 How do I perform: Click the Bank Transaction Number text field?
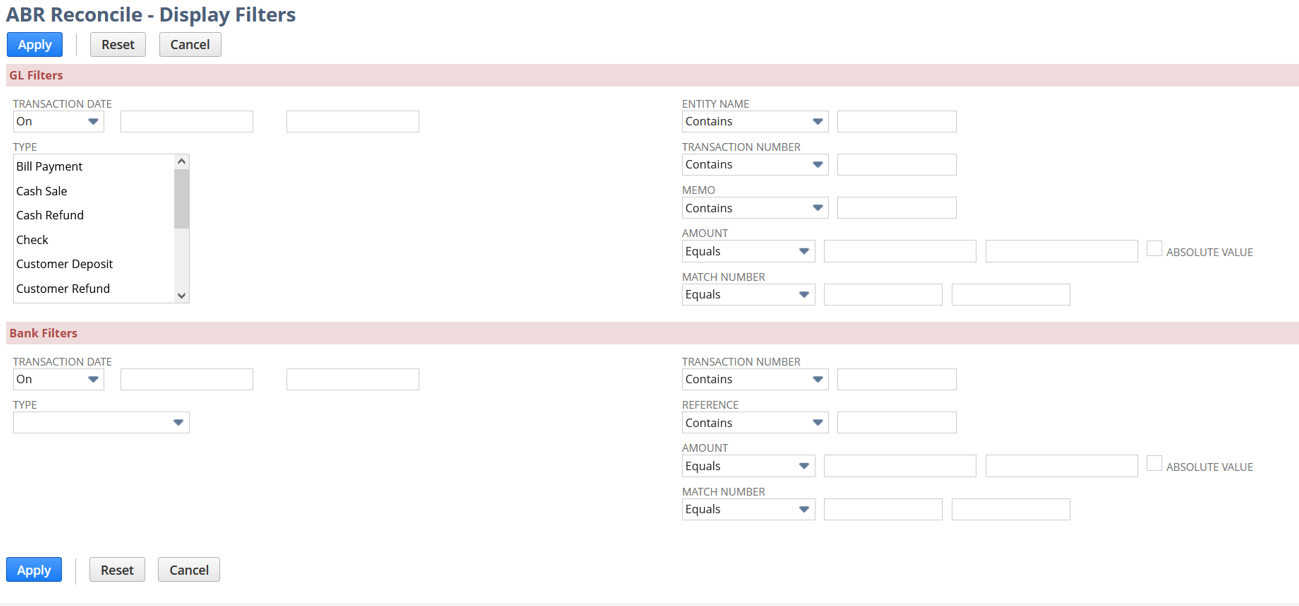click(x=896, y=380)
